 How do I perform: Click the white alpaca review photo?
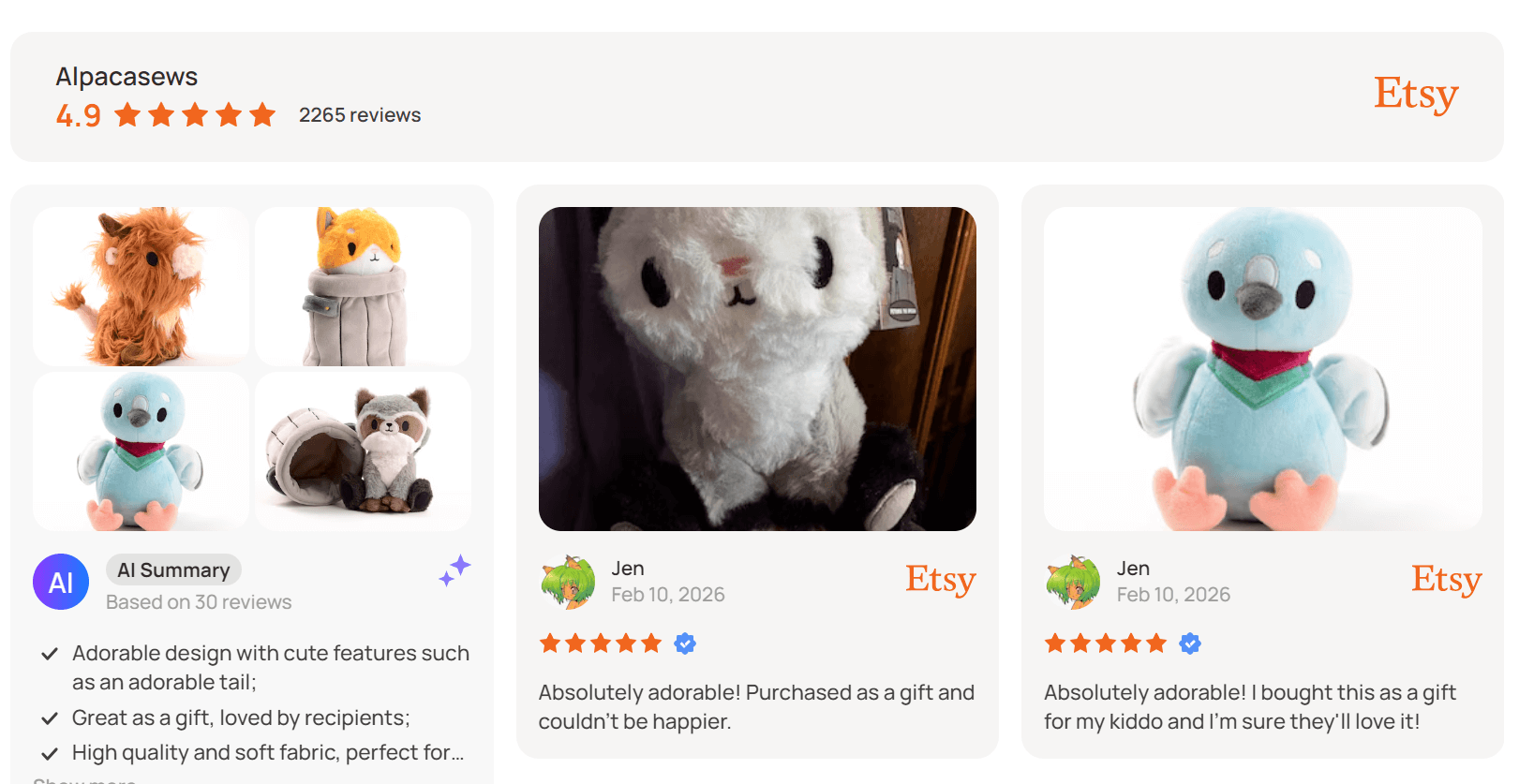click(758, 365)
